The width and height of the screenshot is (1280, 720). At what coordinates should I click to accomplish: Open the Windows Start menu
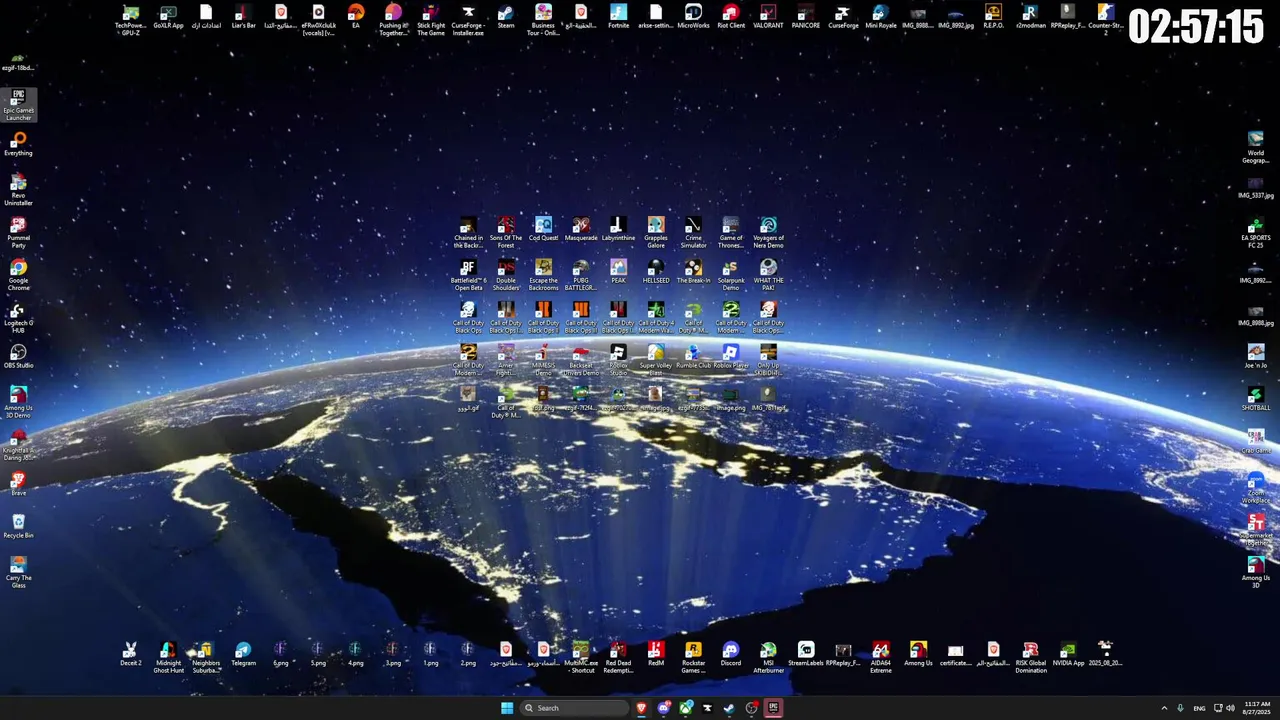[x=507, y=708]
